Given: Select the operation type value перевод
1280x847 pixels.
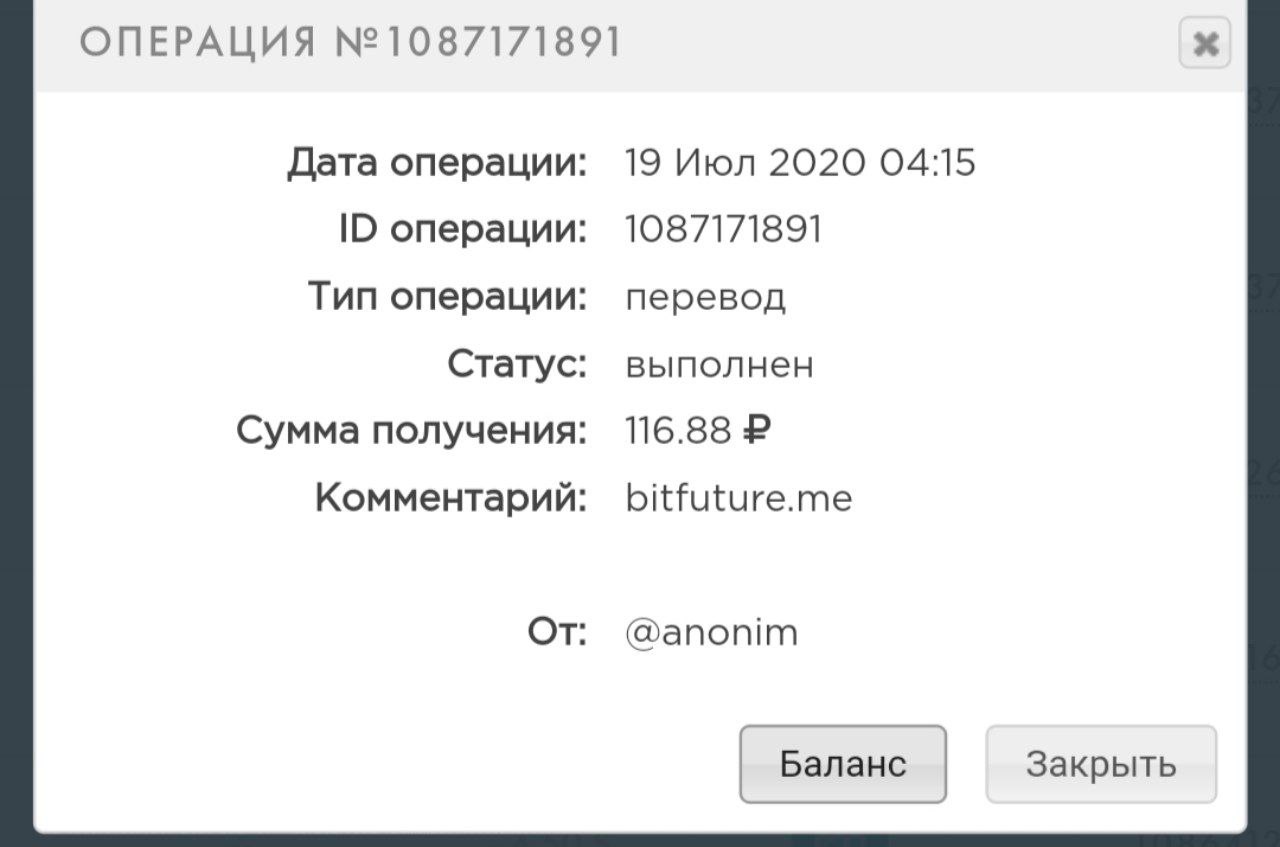Looking at the screenshot, I should pyautogui.click(x=705, y=297).
